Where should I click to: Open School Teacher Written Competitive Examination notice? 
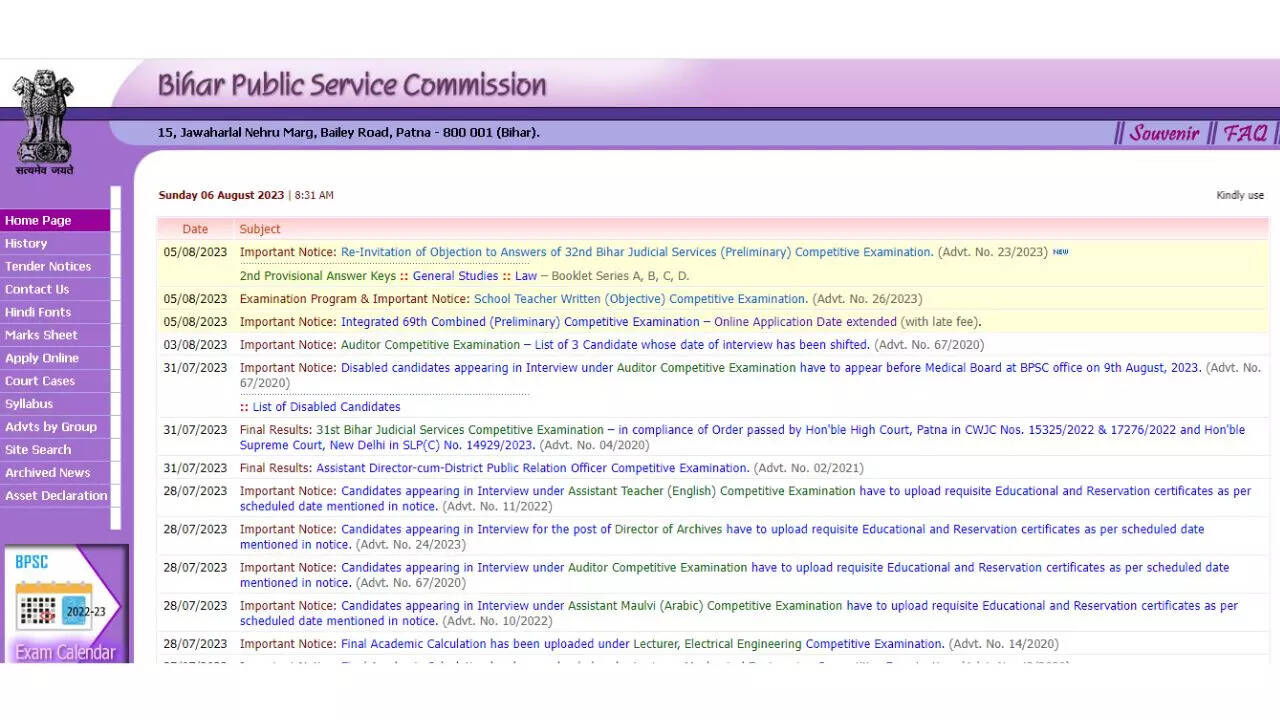coord(640,299)
